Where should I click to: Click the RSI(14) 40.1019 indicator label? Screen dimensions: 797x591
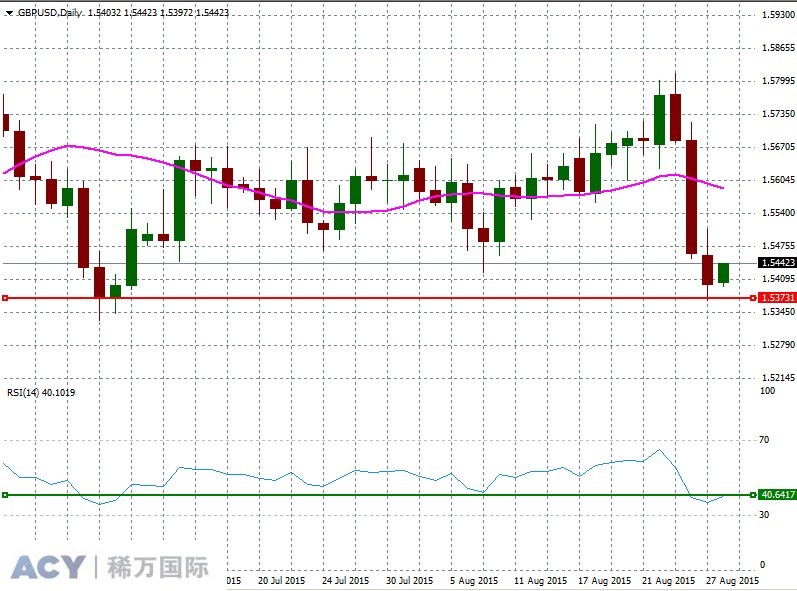coord(41,392)
